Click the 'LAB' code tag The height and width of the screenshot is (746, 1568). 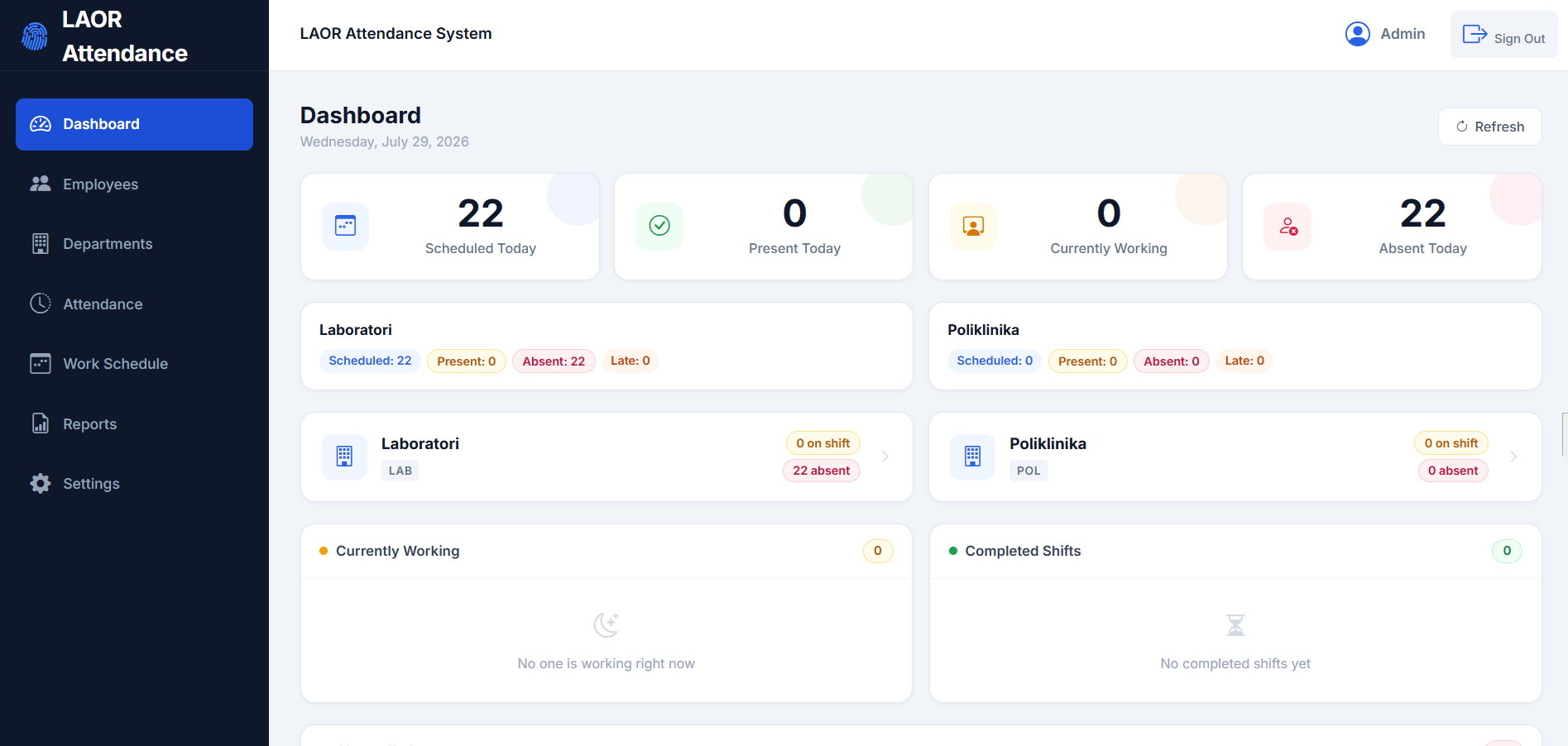point(400,471)
